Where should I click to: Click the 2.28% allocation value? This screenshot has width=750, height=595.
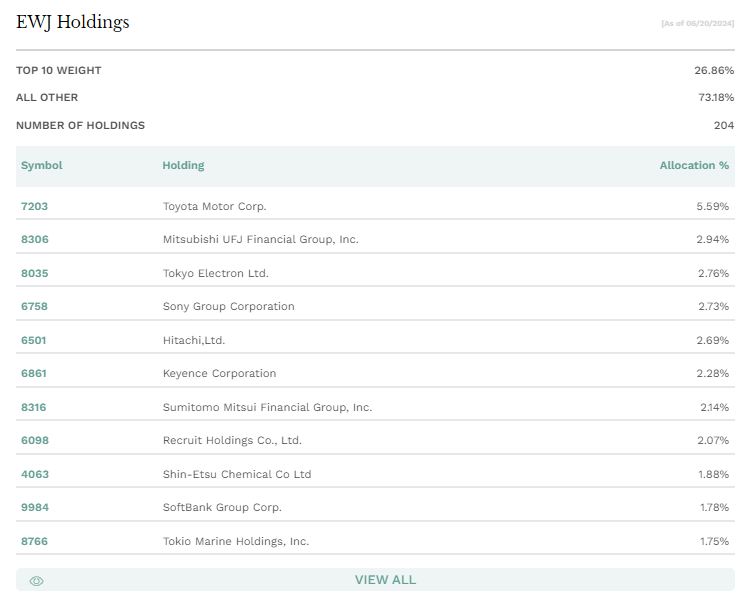[x=712, y=373]
